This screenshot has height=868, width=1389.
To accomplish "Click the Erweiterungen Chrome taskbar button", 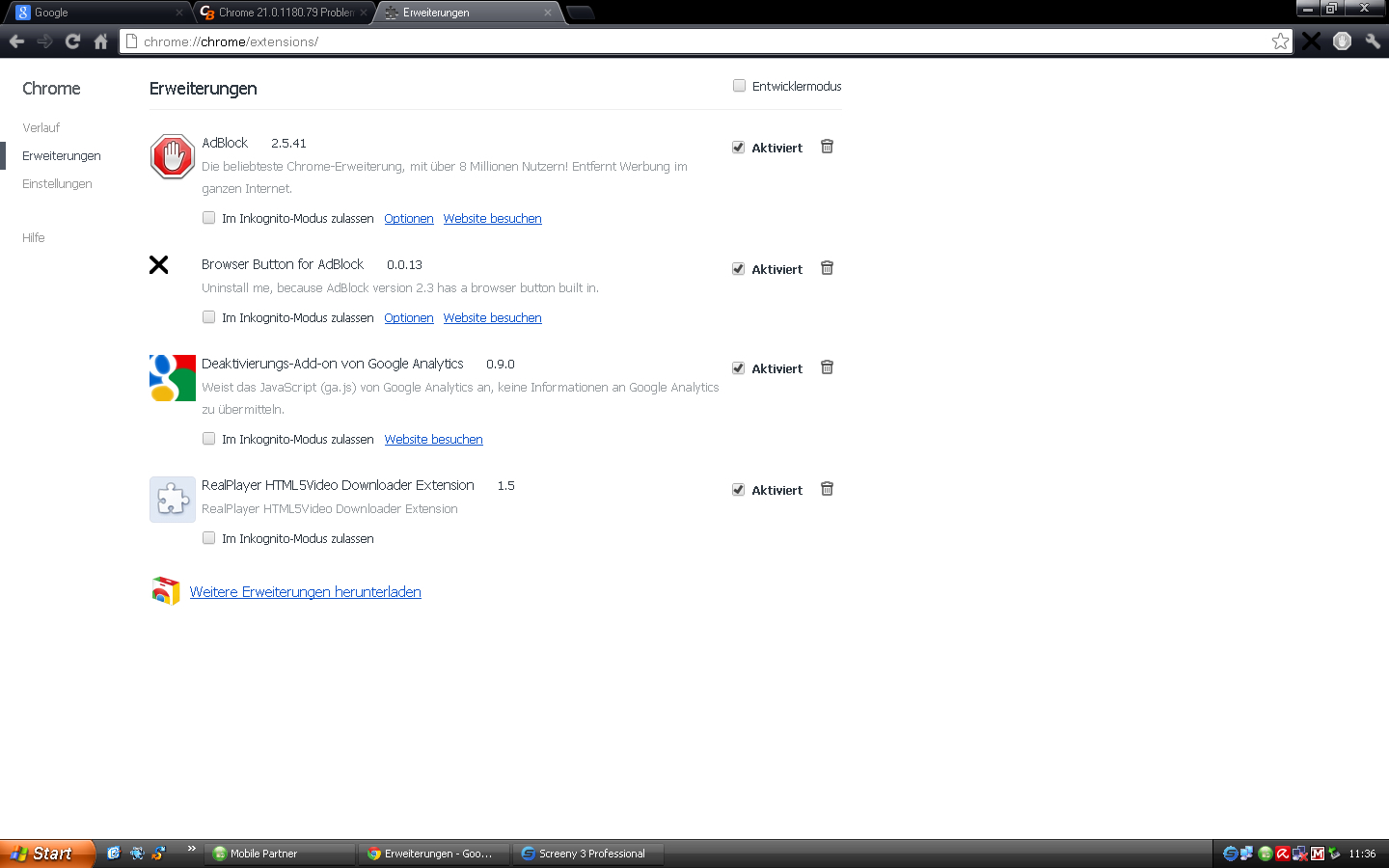I will coord(434,854).
